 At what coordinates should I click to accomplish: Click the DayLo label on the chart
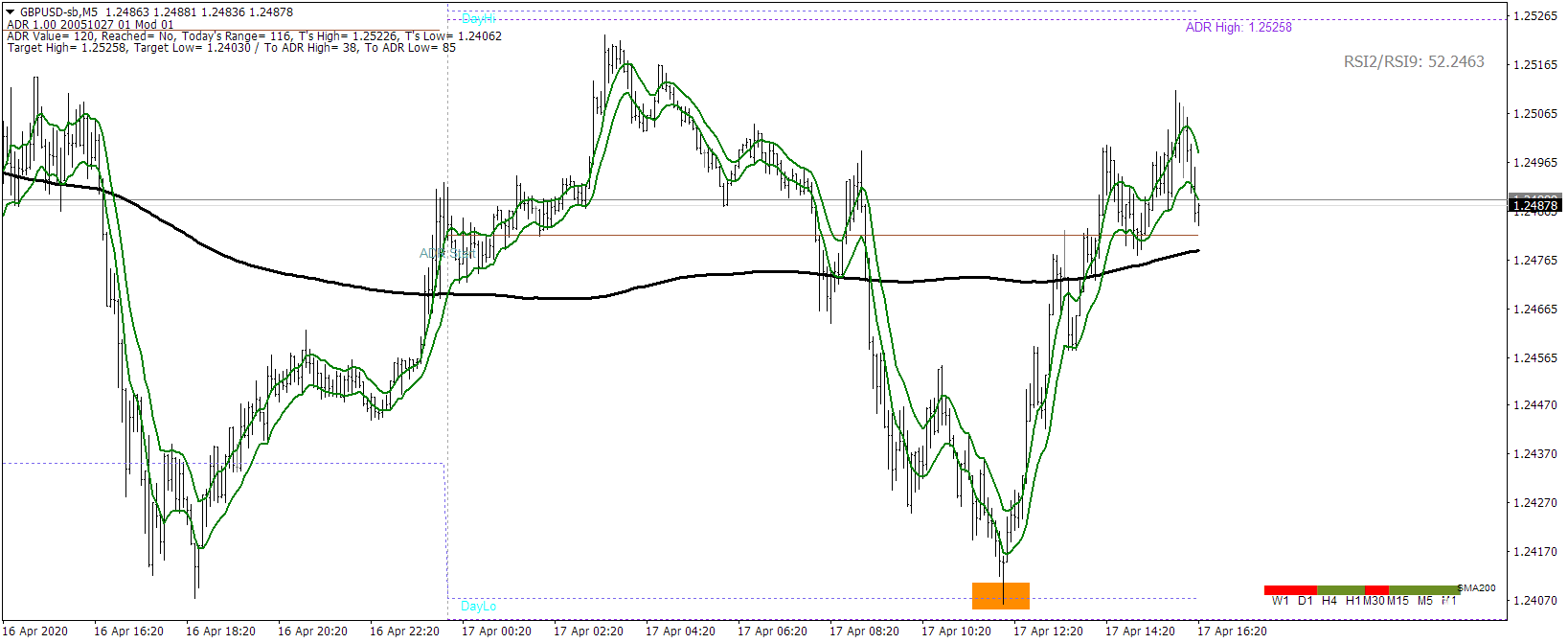pos(478,606)
